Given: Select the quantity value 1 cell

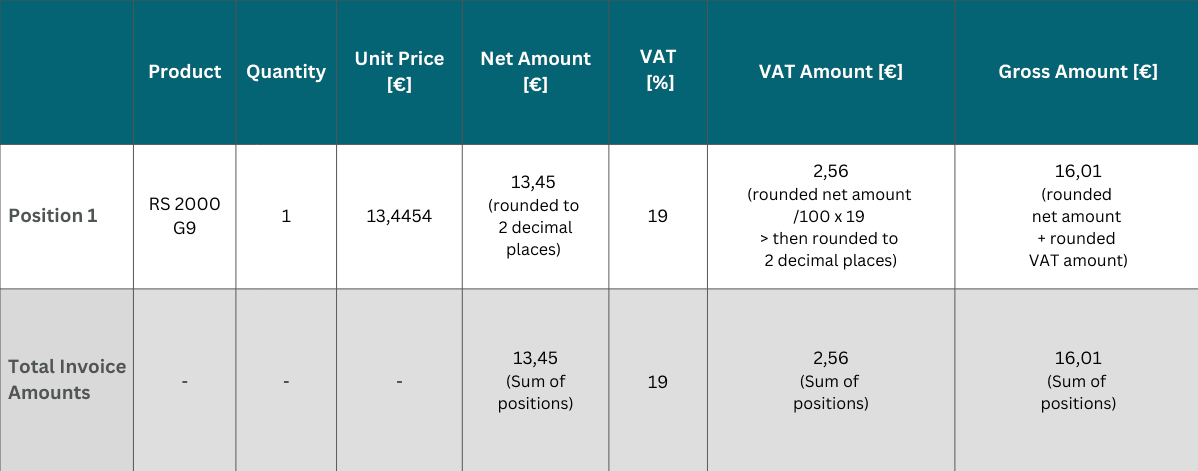Looking at the screenshot, I should pyautogui.click(x=286, y=216).
